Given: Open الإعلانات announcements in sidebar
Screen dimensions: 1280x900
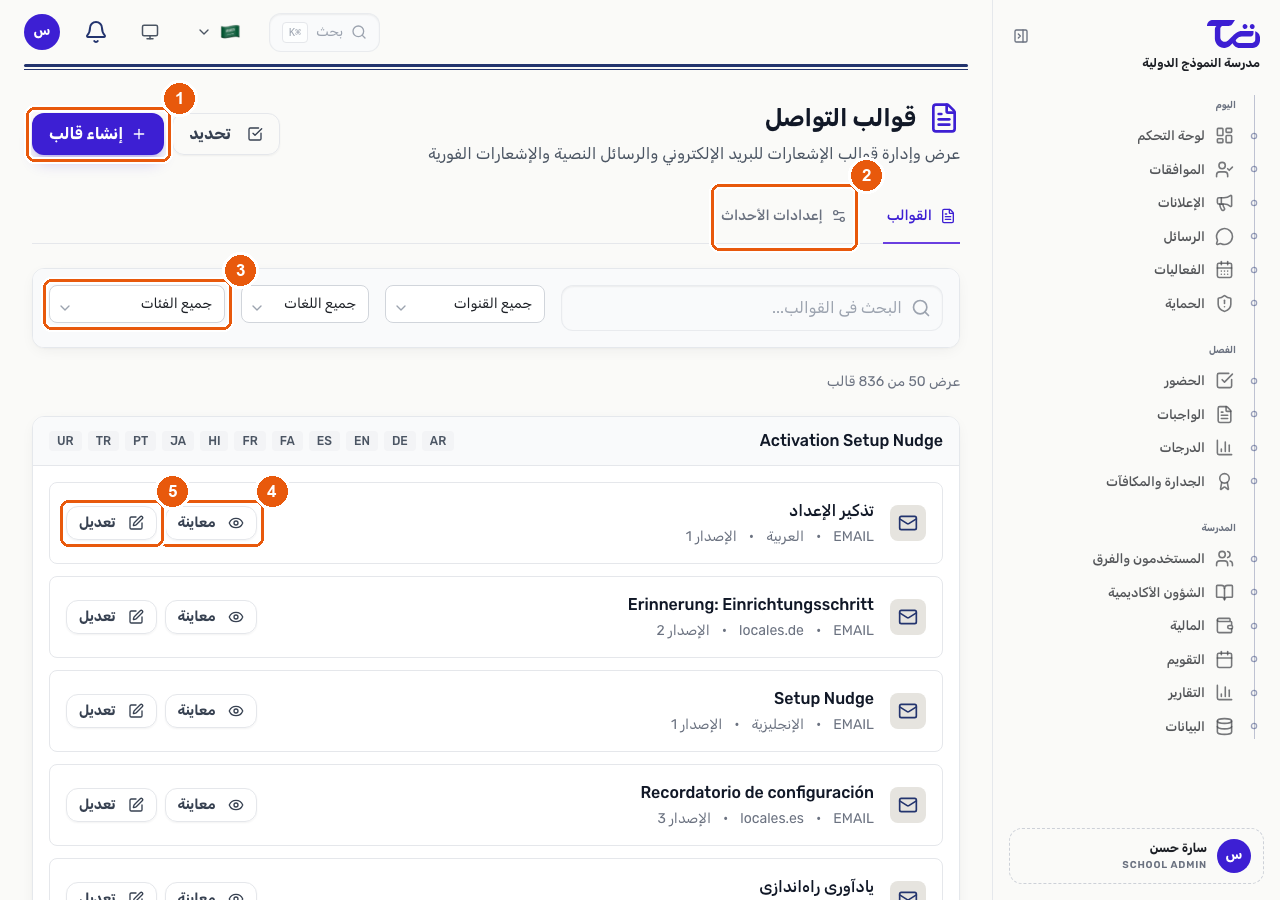Looking at the screenshot, I should [x=1195, y=203].
